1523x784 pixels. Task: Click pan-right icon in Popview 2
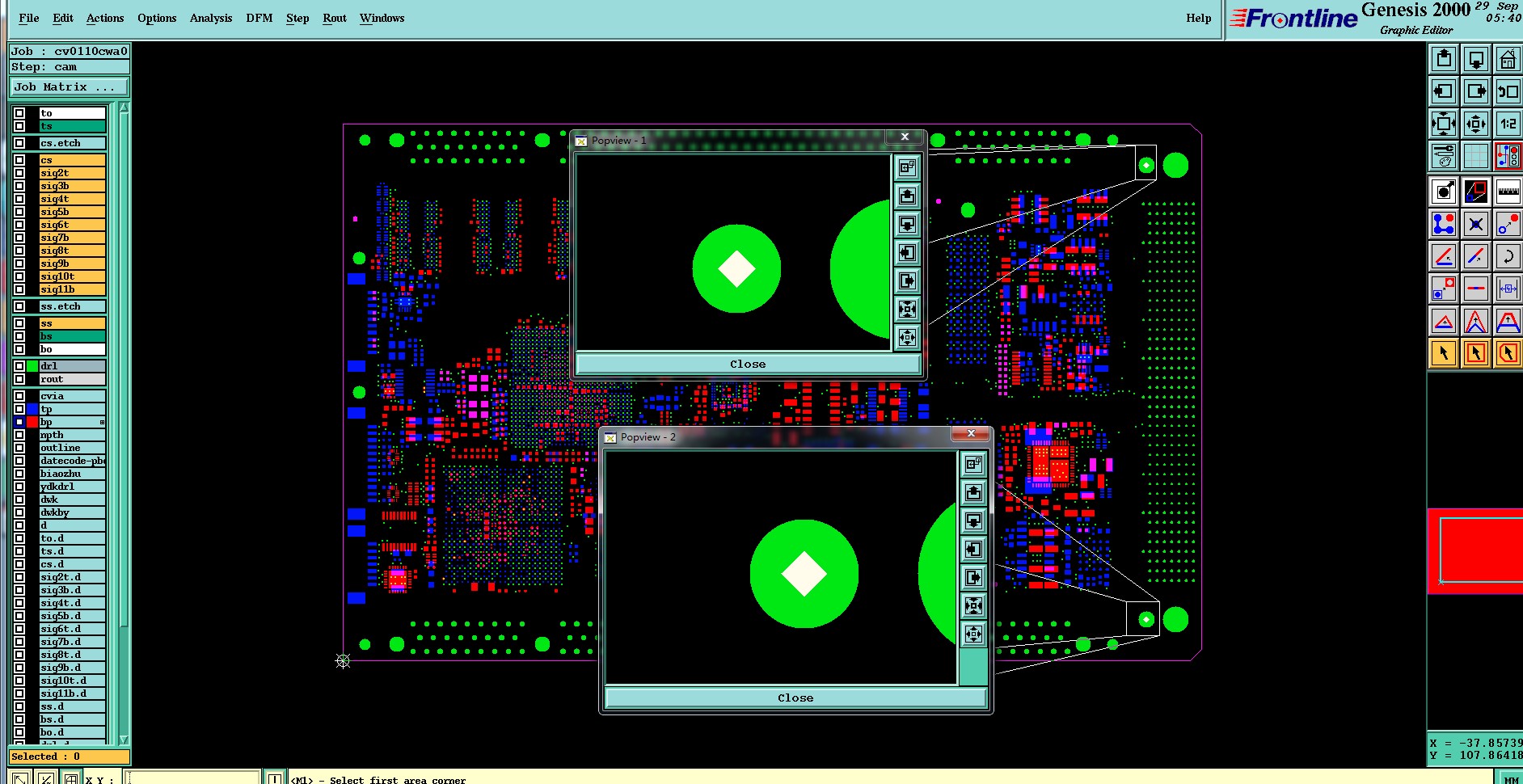point(973,577)
